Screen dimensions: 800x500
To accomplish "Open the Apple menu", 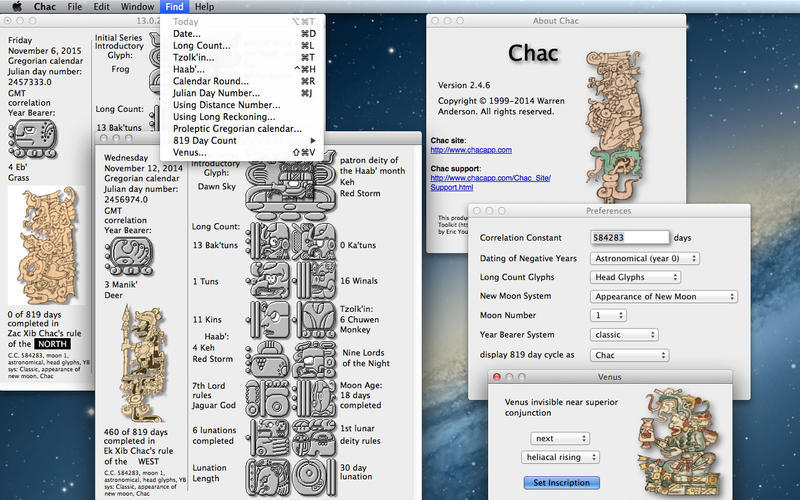I will [17, 7].
